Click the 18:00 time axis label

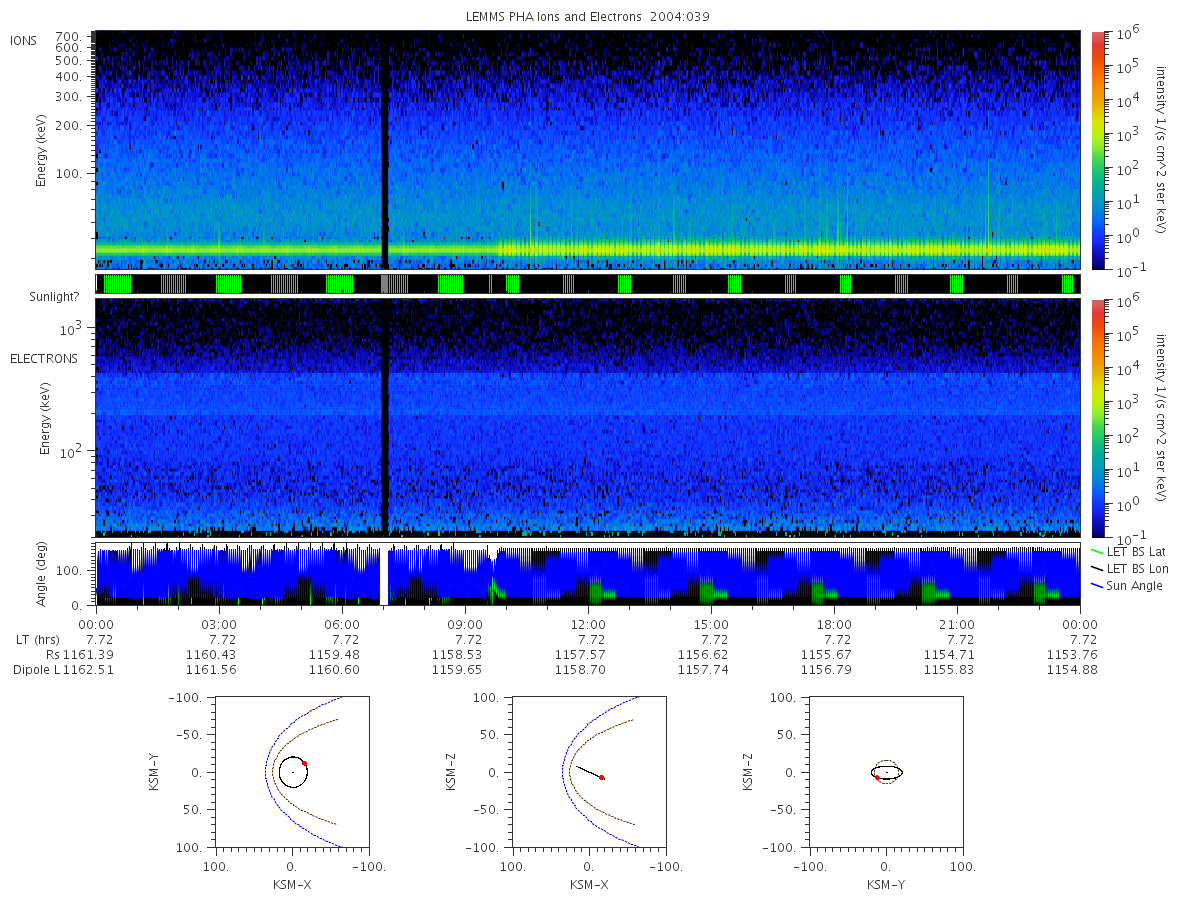[834, 623]
